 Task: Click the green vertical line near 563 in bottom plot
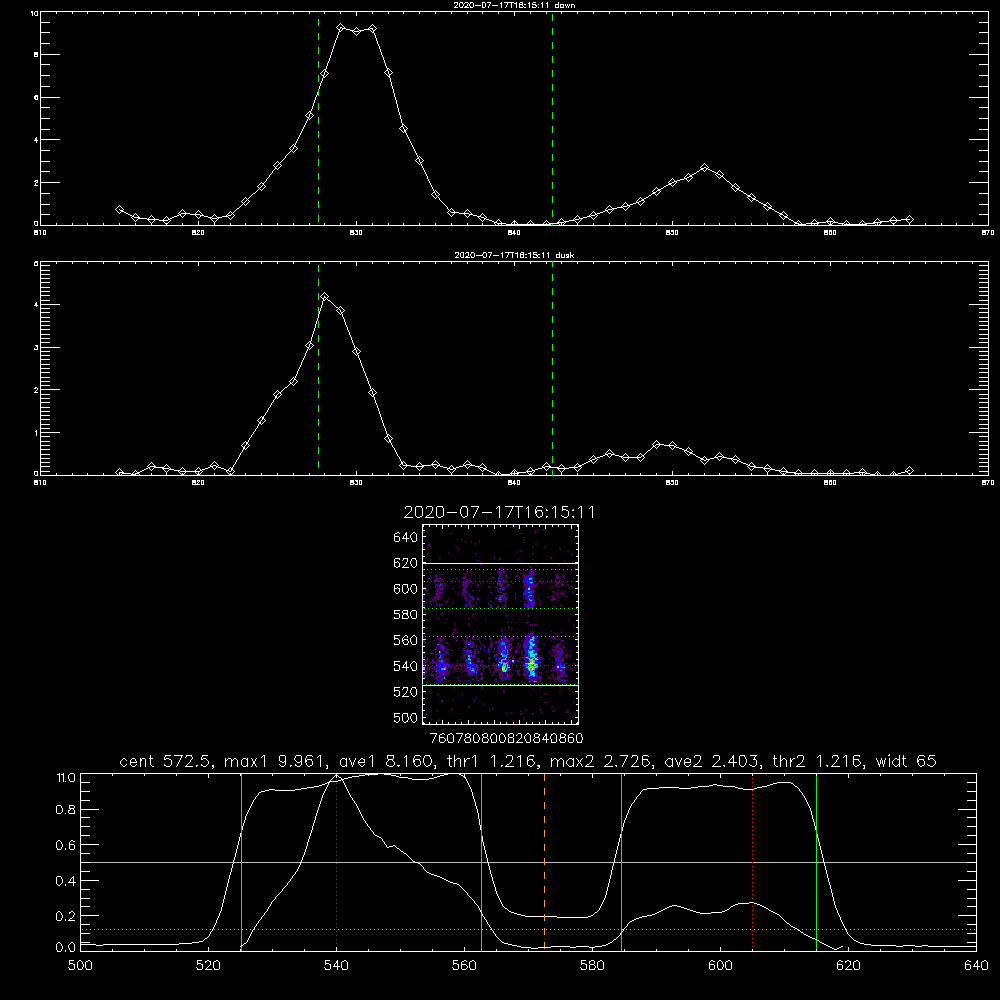tap(482, 861)
